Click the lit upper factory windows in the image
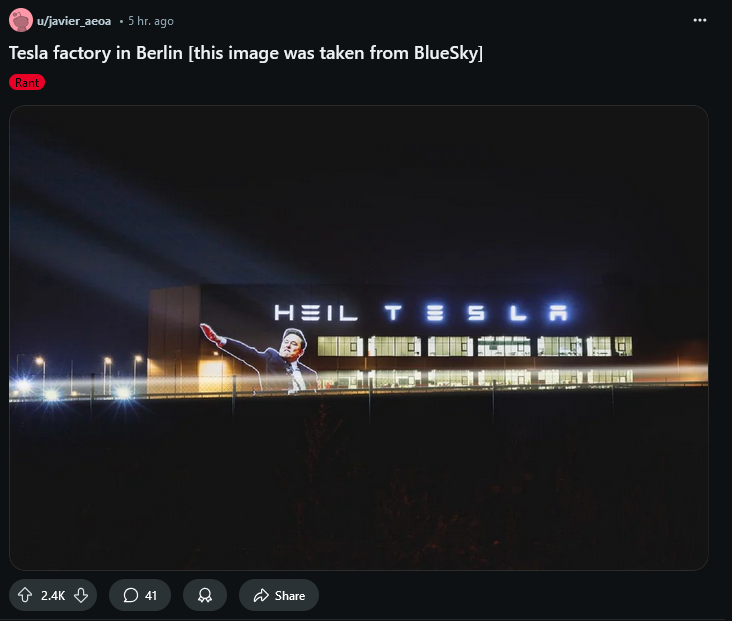Screen dimensions: 732x621 click(475, 346)
